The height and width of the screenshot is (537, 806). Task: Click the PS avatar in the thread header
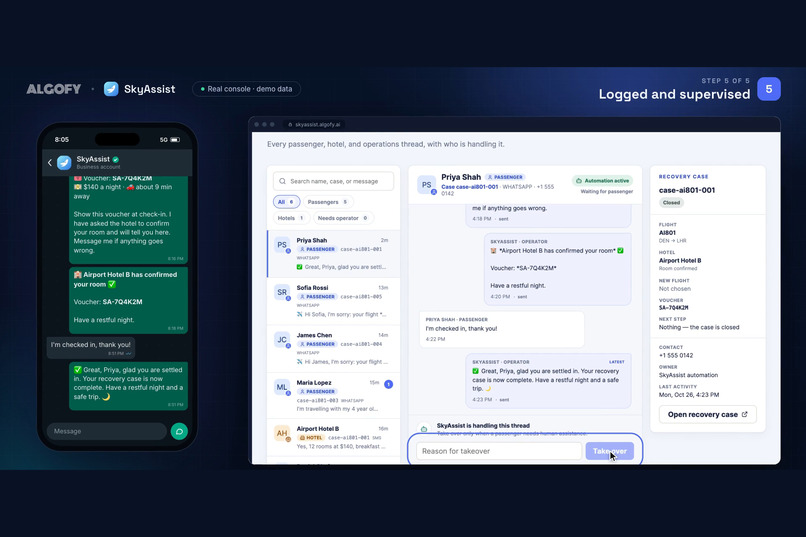[427, 185]
